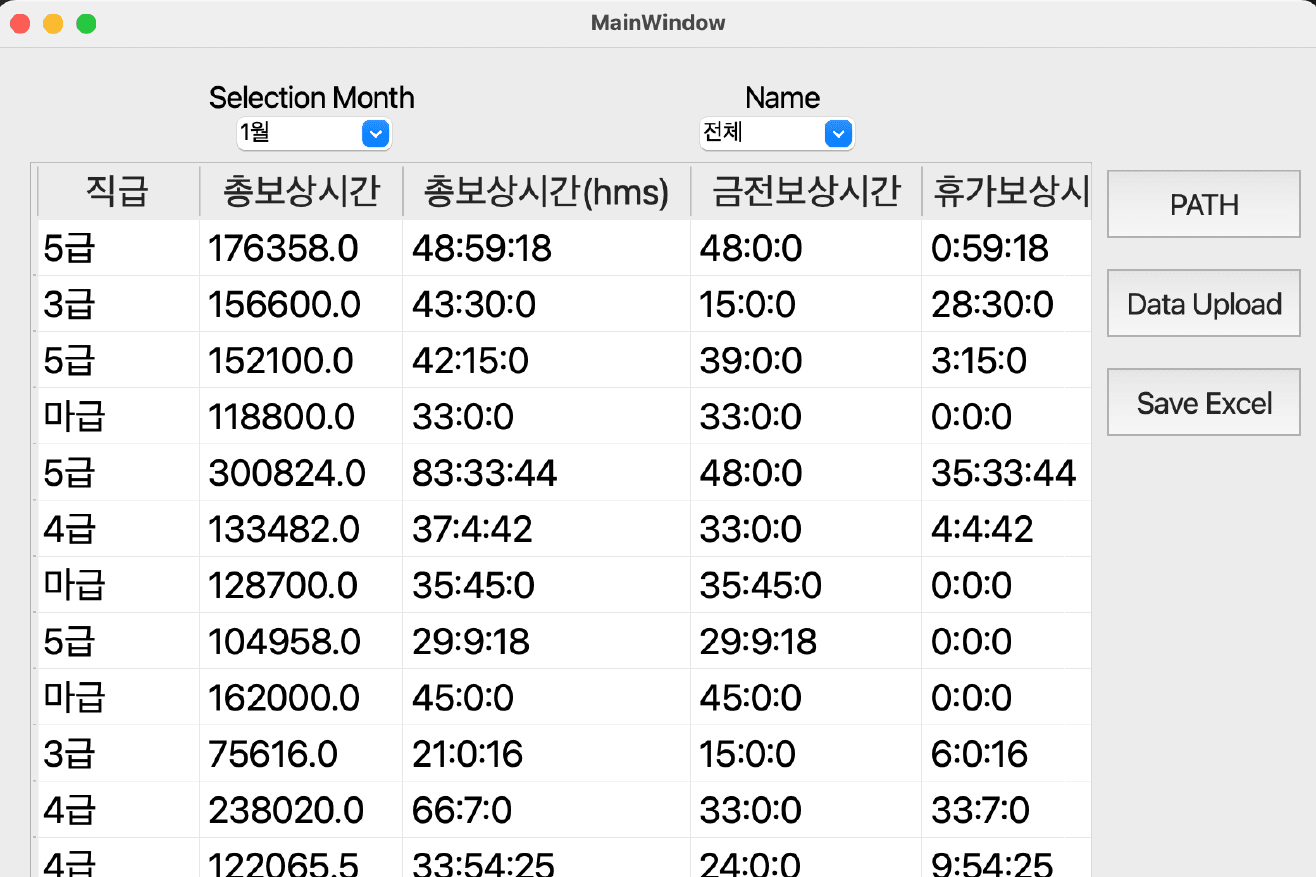Select the cell reading 42:15:0
This screenshot has width=1316, height=877.
(x=547, y=360)
